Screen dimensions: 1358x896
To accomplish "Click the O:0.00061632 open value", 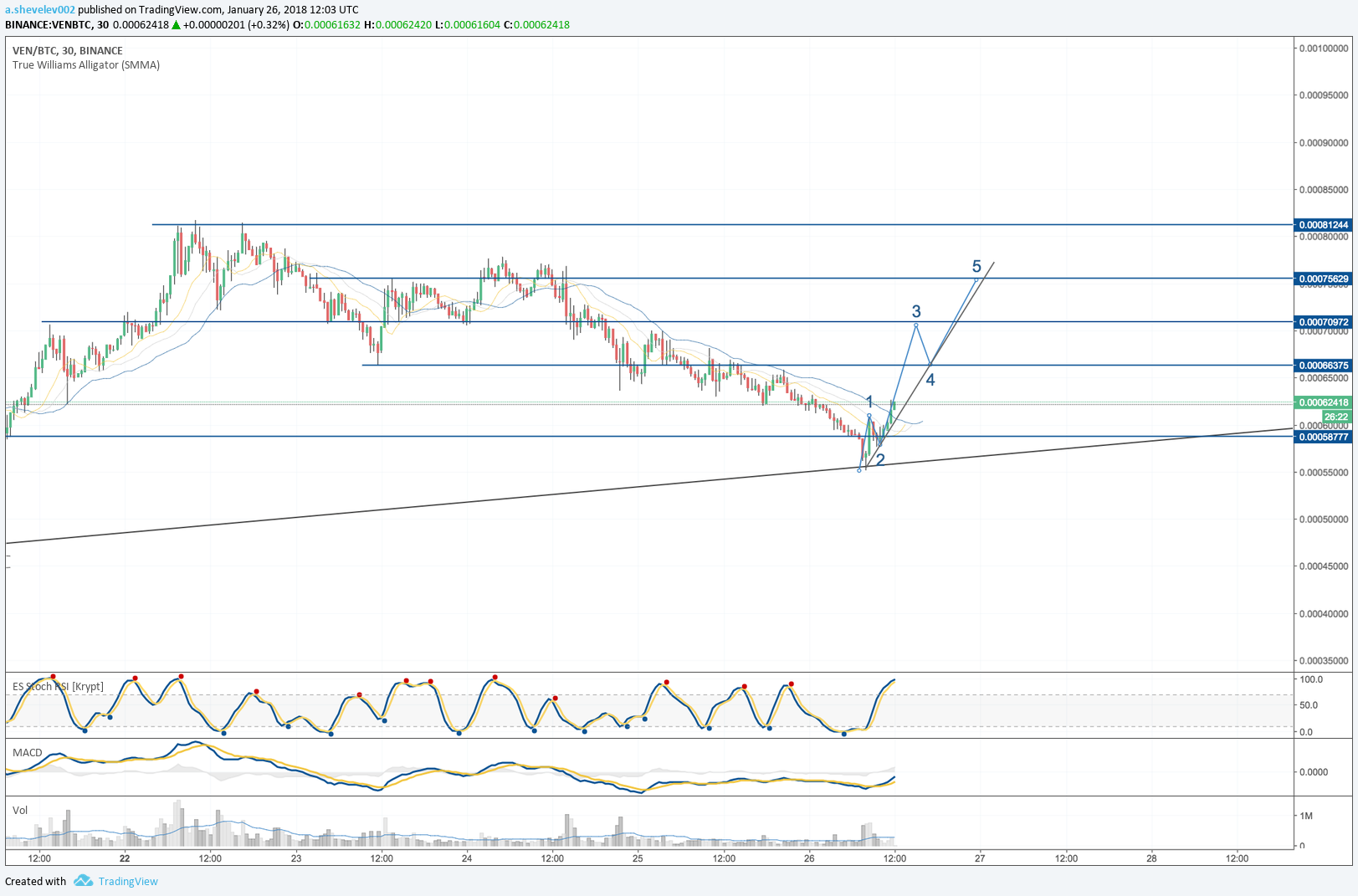I will pos(326,25).
